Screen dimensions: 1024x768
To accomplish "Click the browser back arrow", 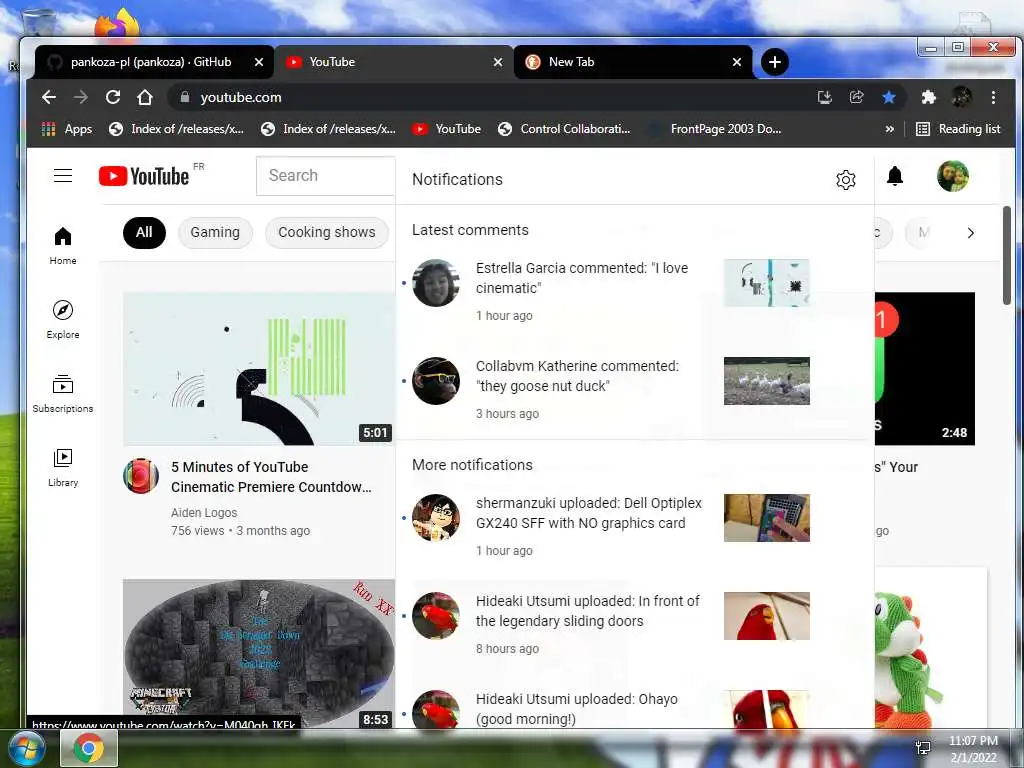I will [49, 97].
